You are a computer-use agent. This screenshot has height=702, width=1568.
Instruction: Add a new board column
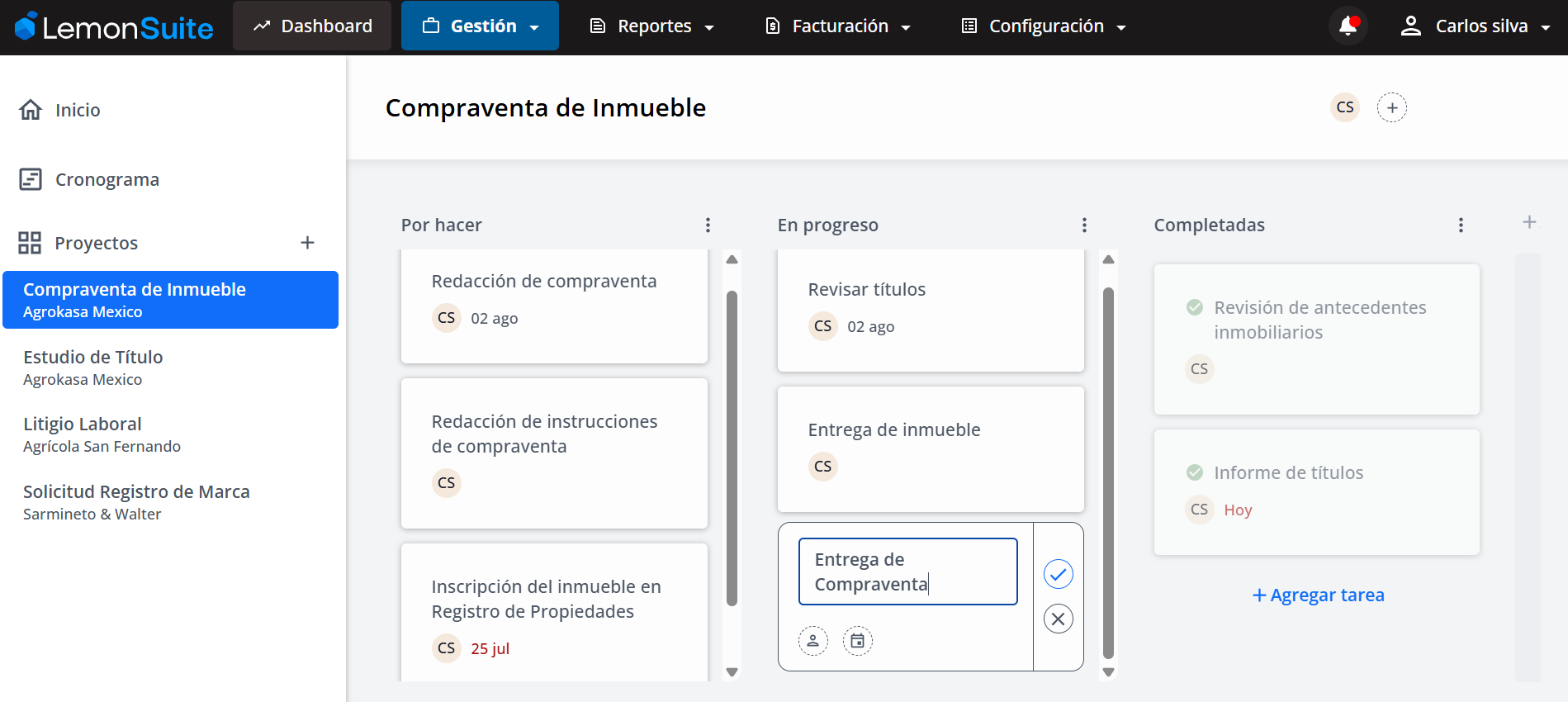pyautogui.click(x=1529, y=222)
